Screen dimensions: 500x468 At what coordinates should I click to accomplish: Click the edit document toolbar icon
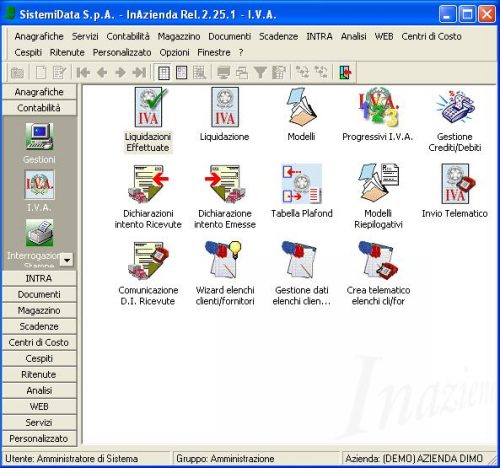[x=60, y=72]
